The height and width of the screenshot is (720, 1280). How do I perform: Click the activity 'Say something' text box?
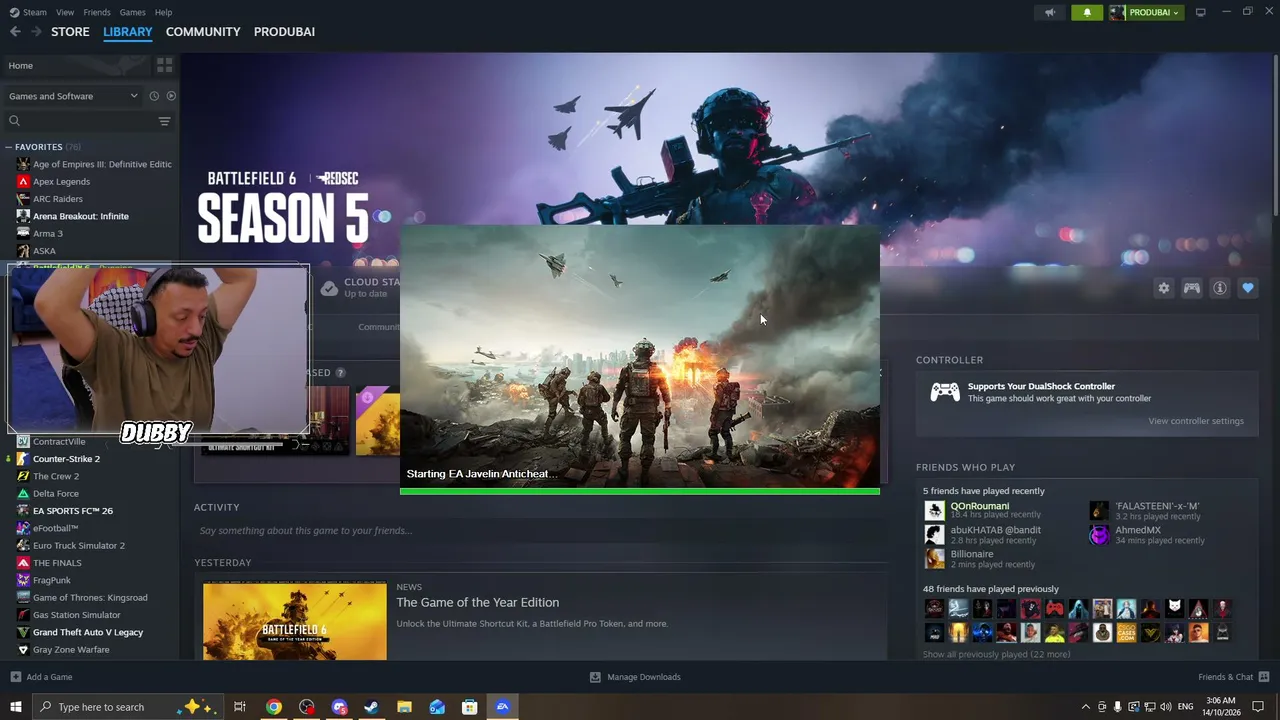click(x=540, y=531)
